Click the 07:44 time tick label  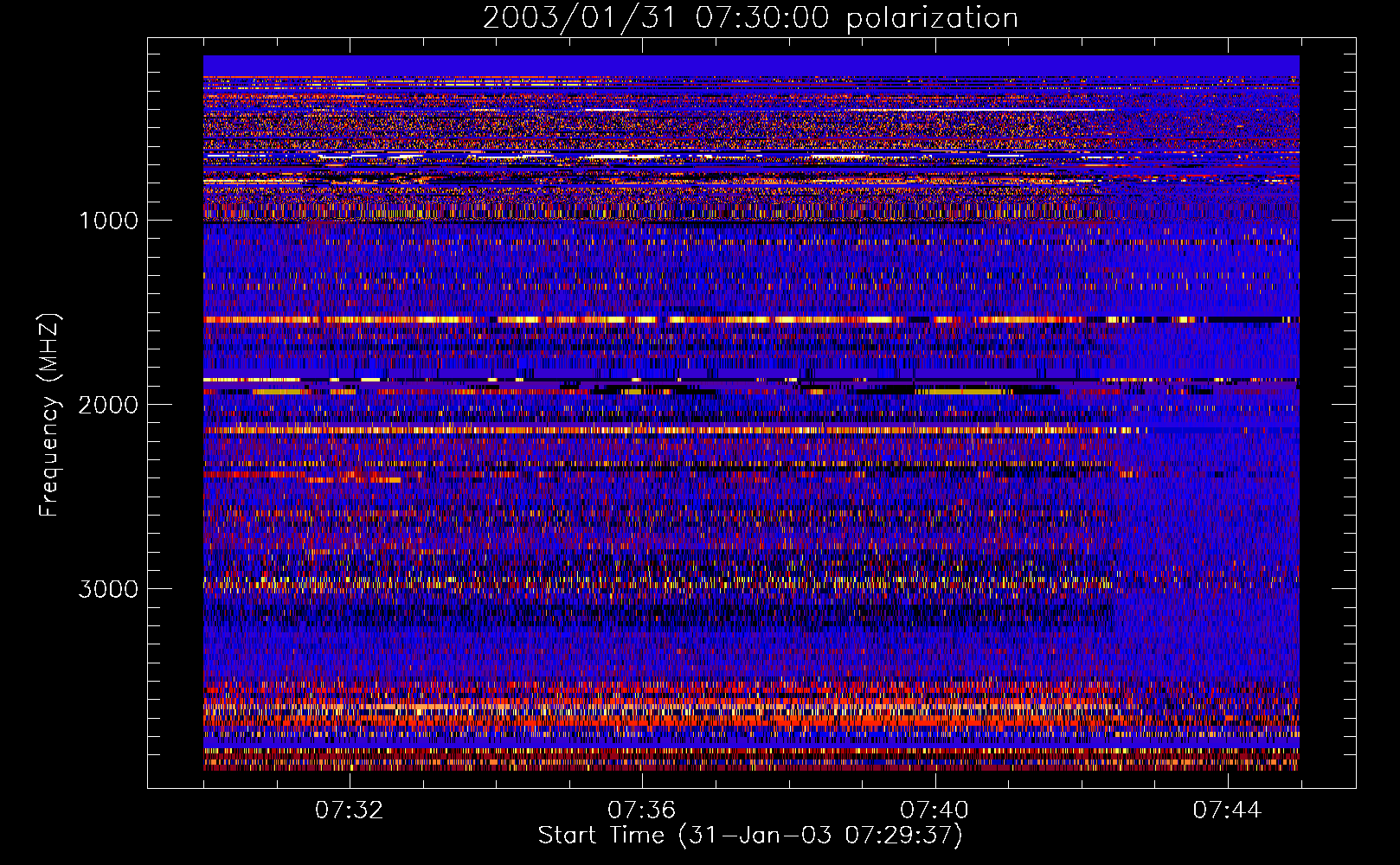[x=1227, y=811]
